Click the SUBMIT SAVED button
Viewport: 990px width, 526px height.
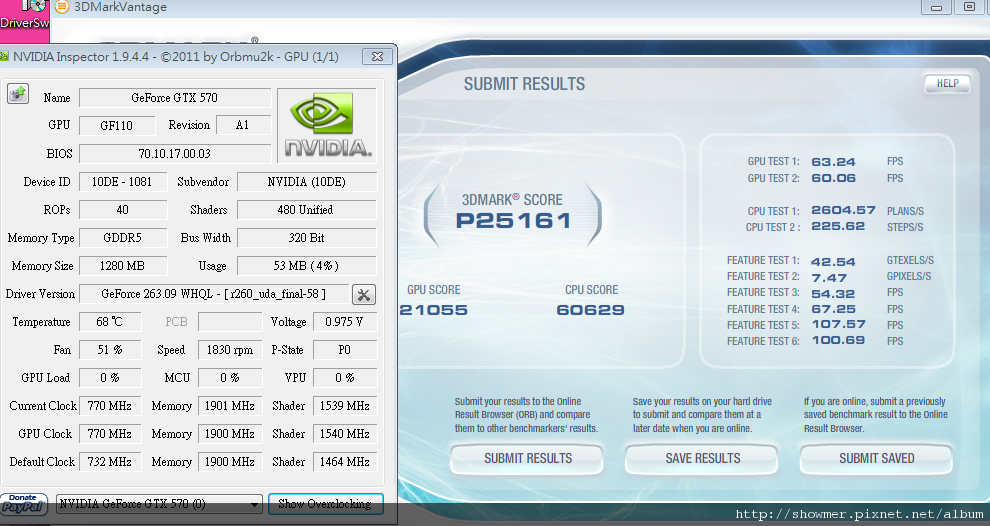pyautogui.click(x=876, y=459)
